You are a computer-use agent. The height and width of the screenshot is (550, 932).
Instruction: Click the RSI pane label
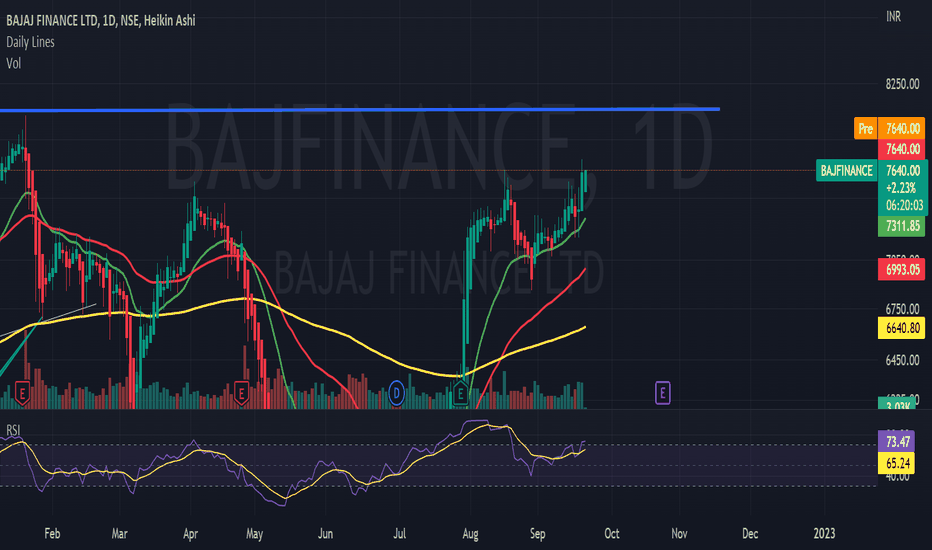pyautogui.click(x=13, y=430)
